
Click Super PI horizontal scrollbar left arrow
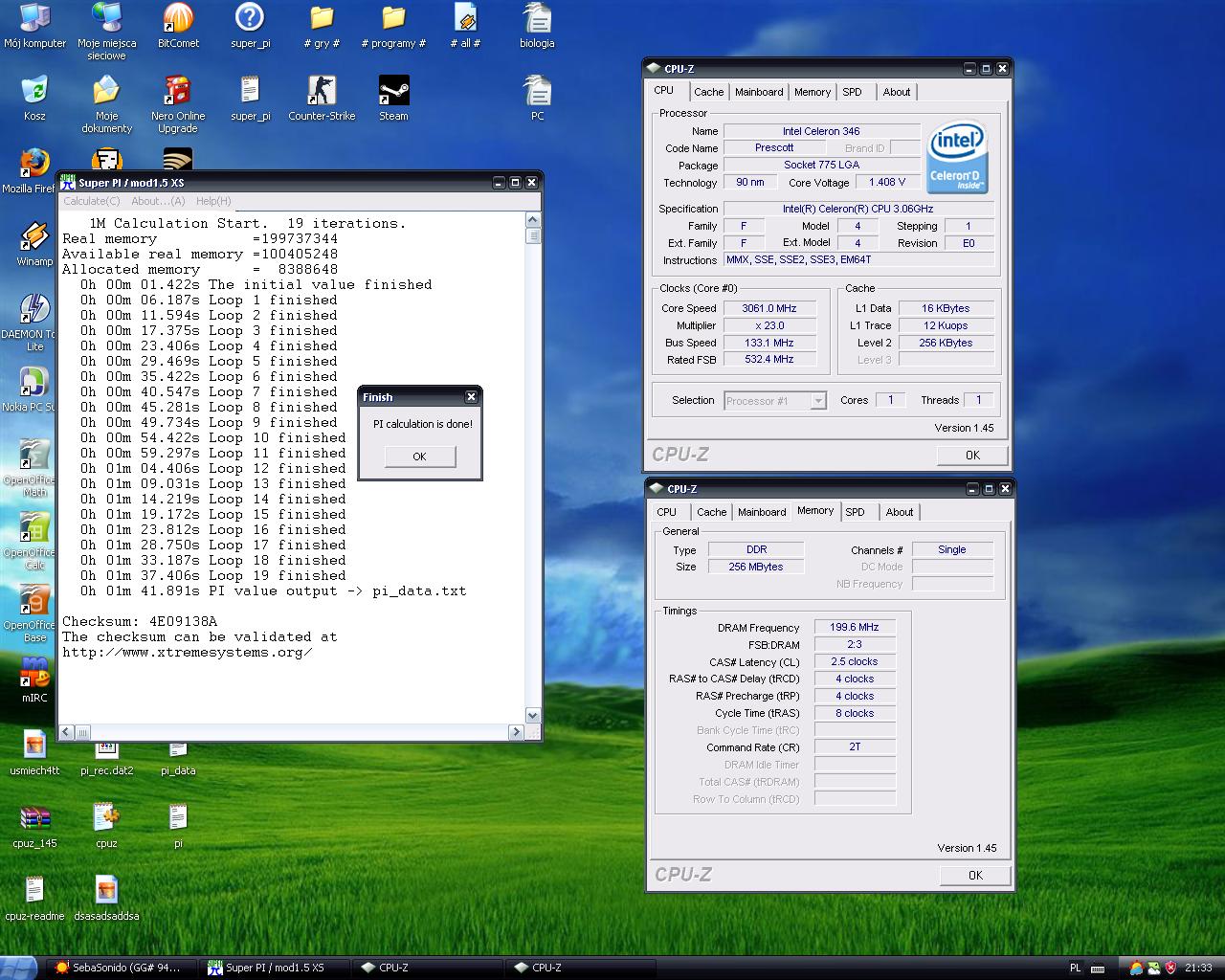pos(66,732)
